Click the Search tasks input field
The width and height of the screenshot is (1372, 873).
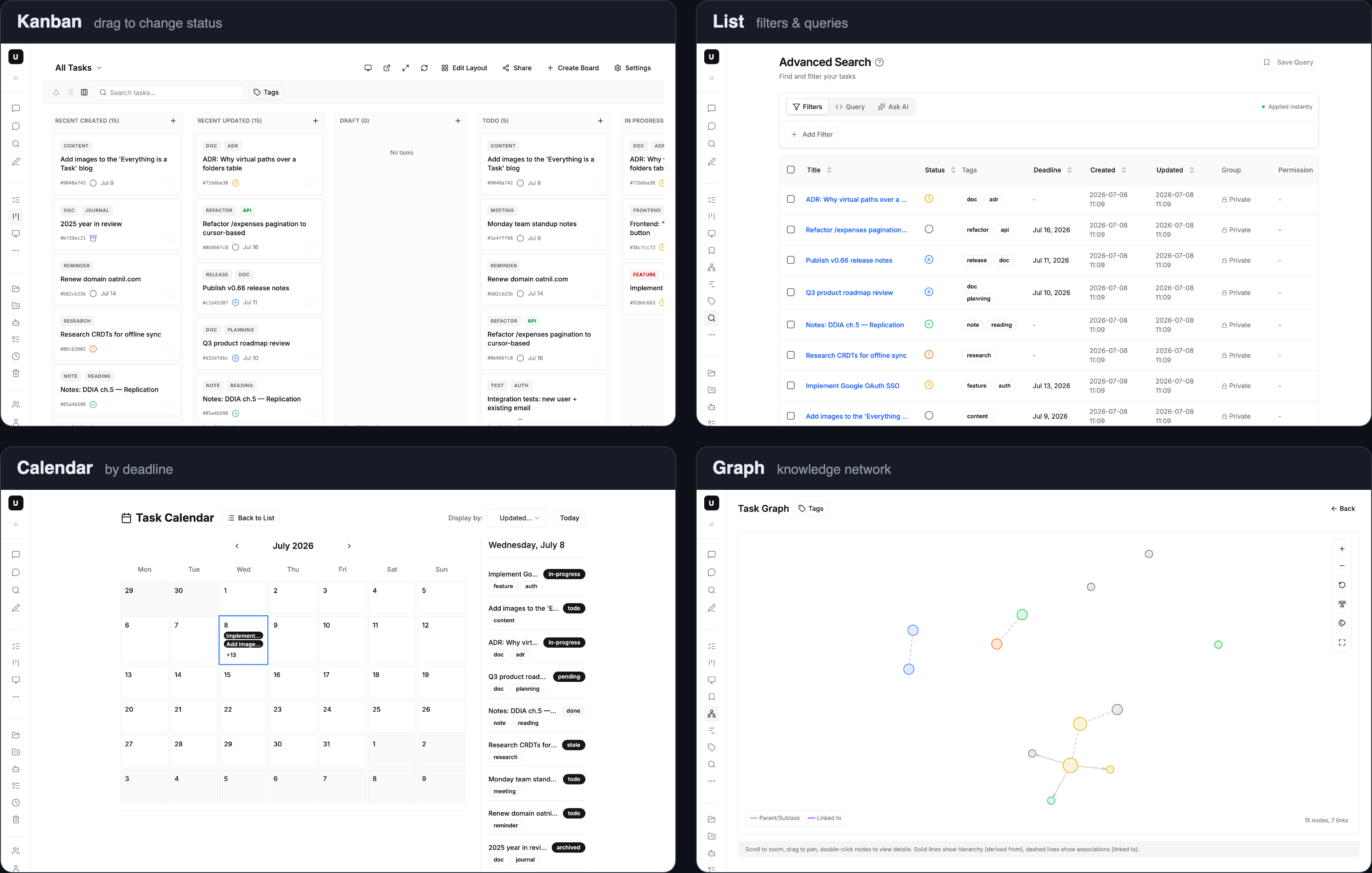(x=169, y=92)
